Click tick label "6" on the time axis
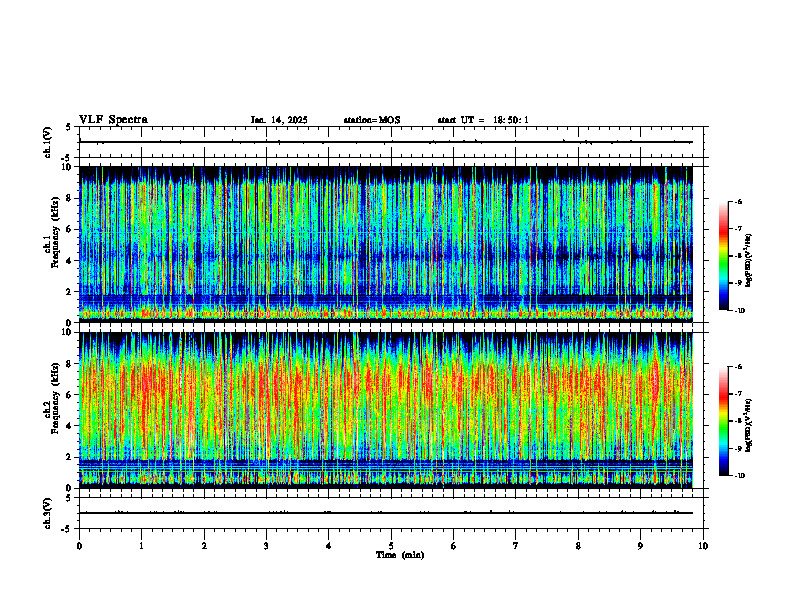 (454, 546)
